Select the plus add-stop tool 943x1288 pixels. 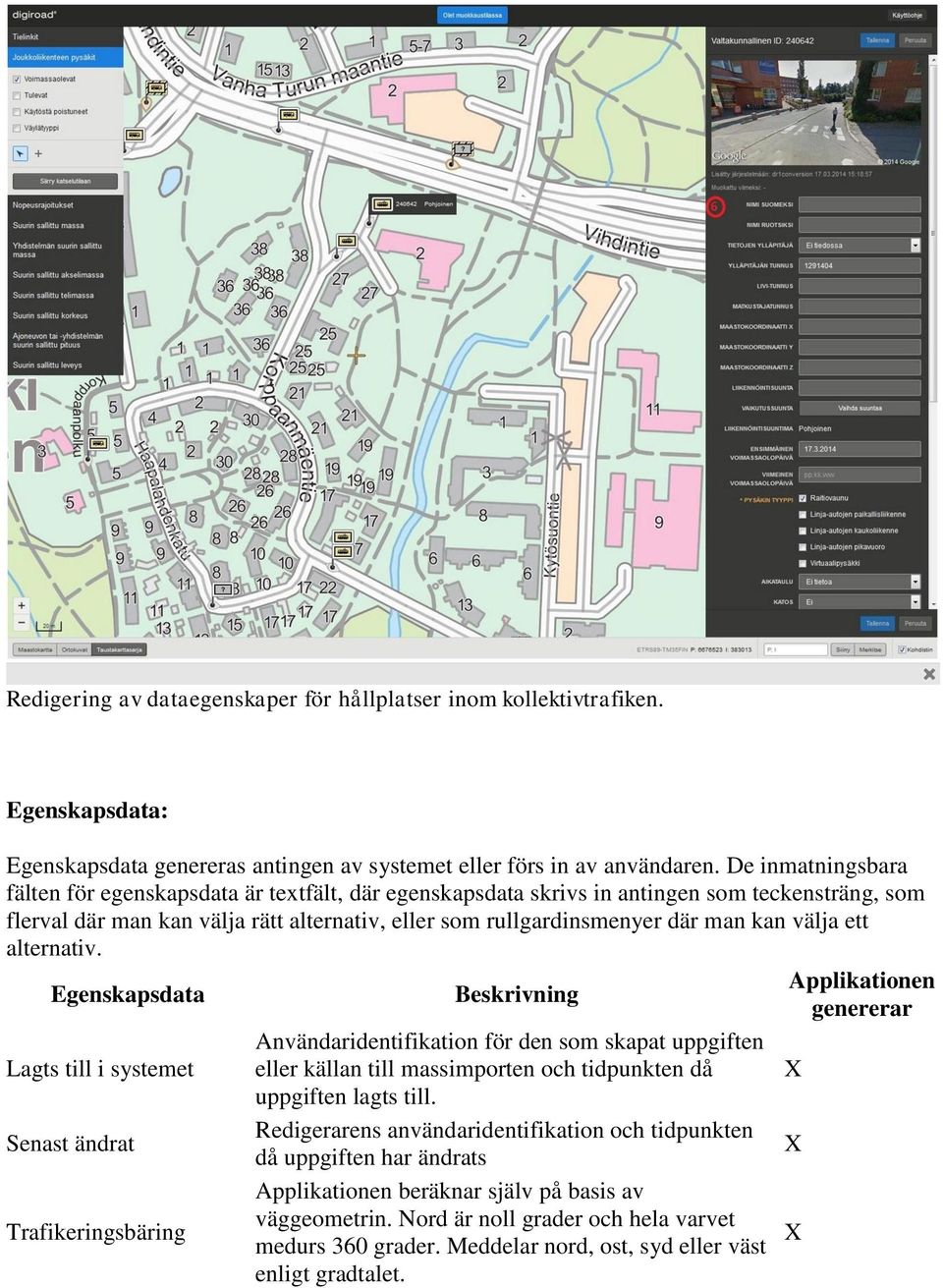tap(38, 153)
